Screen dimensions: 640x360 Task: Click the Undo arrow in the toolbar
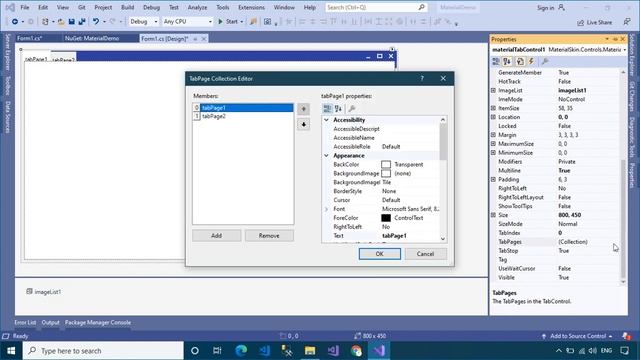tap(96, 22)
